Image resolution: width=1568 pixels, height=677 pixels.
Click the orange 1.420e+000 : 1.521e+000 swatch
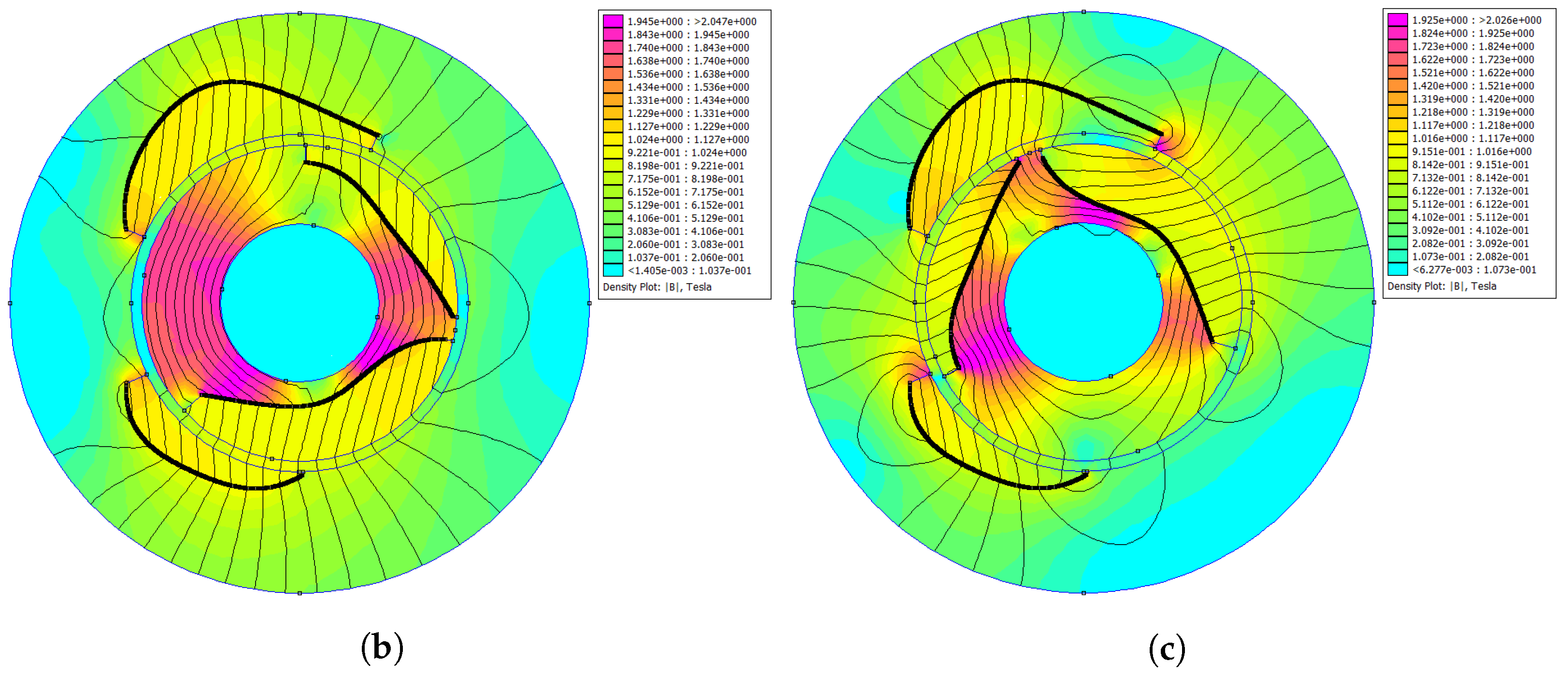1397,86
